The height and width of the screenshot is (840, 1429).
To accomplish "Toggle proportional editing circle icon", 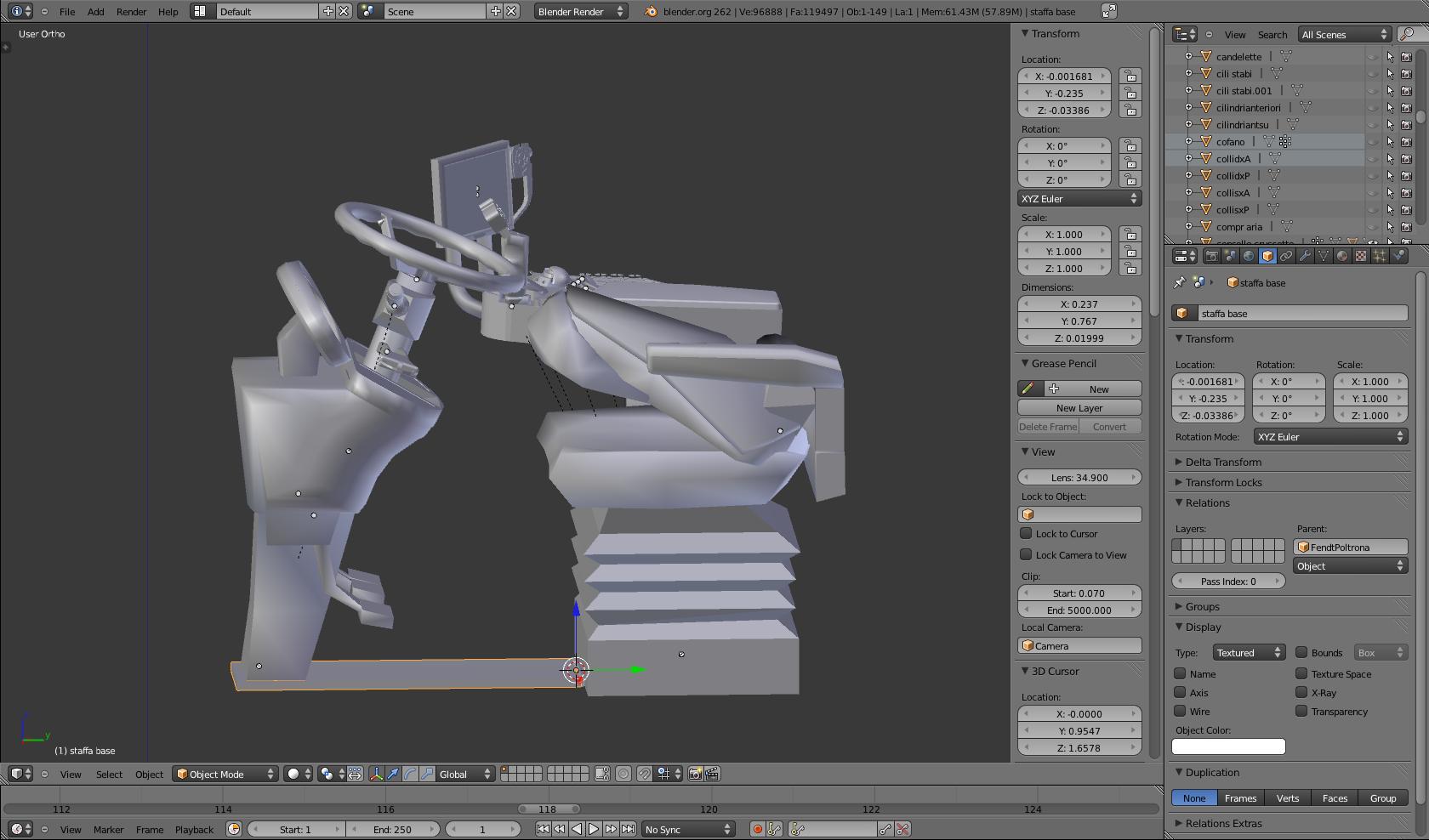I will click(x=623, y=774).
